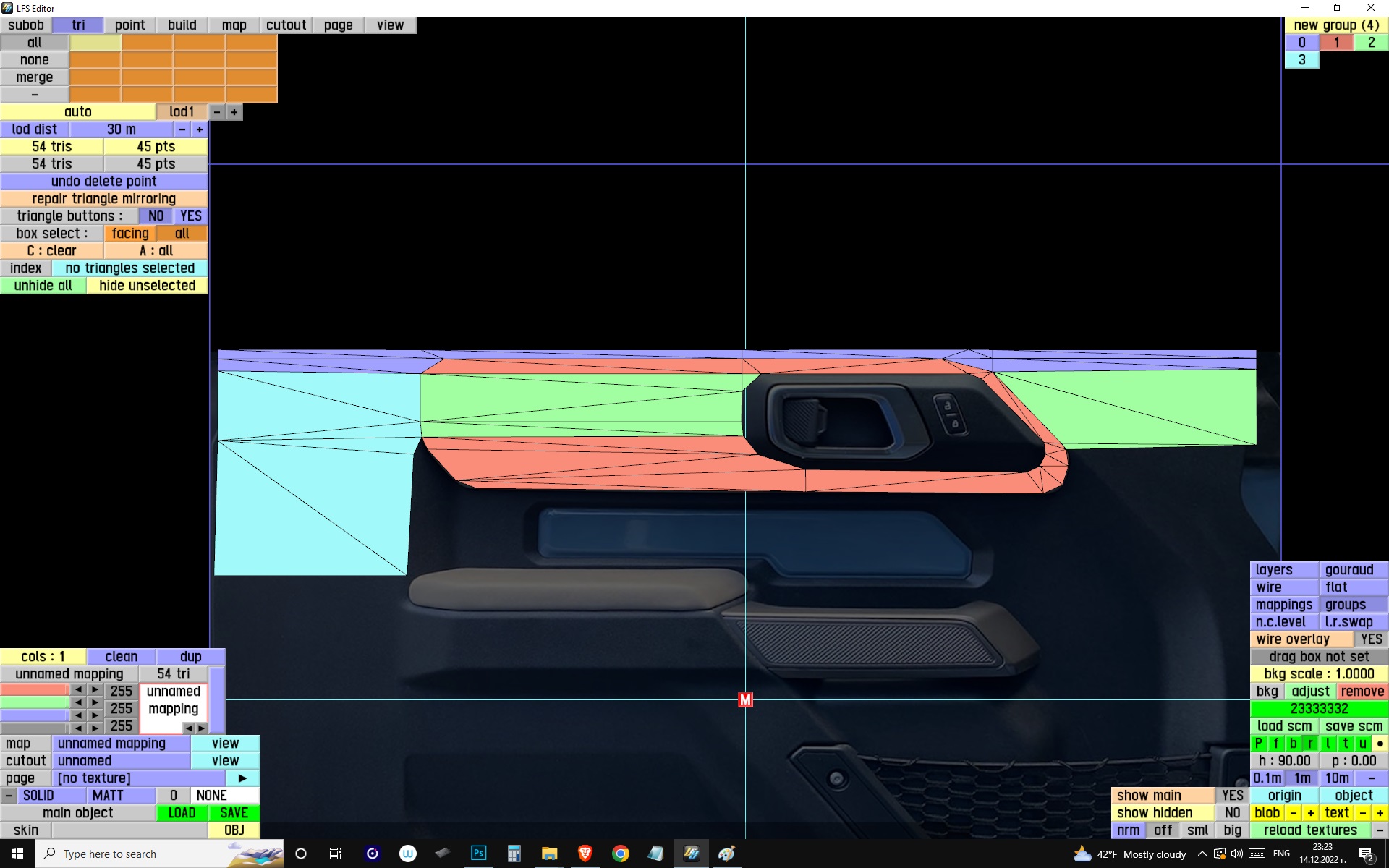Select group 3 cyan cell
The height and width of the screenshot is (868, 1389).
(1301, 60)
